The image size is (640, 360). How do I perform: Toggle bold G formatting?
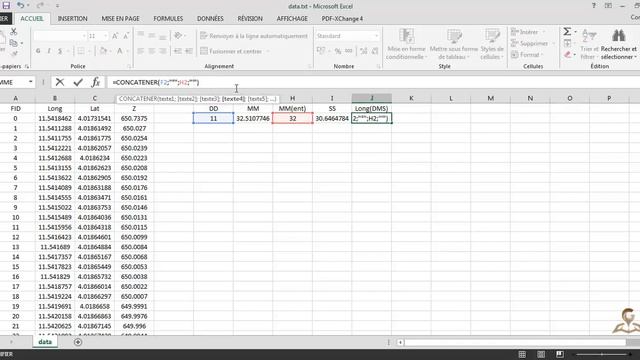pos(38,51)
